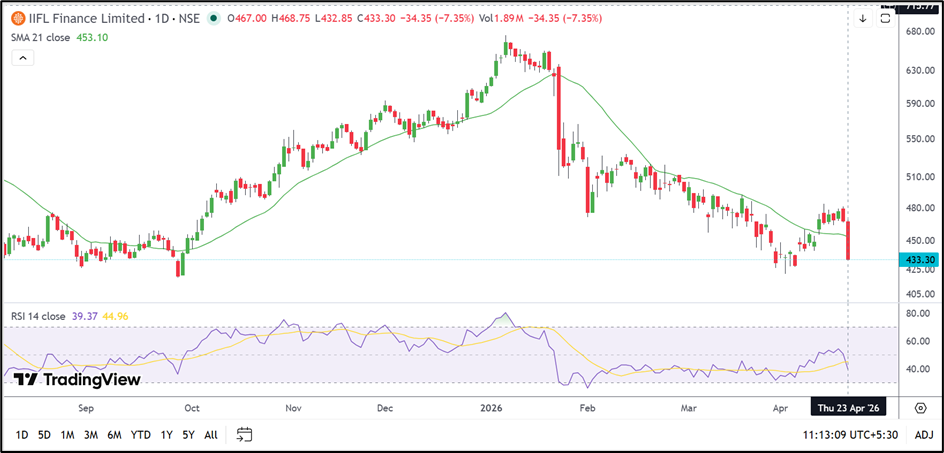This screenshot has width=944, height=453.
Task: Click the TradingView logo watermark
Action: (76, 379)
